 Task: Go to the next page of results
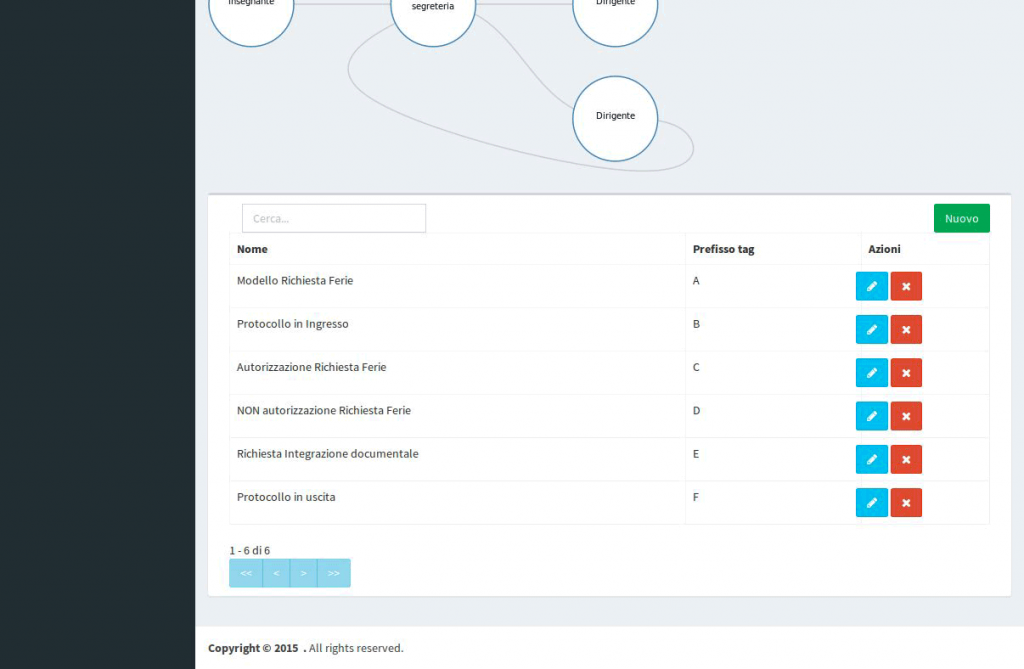pyautogui.click(x=304, y=572)
